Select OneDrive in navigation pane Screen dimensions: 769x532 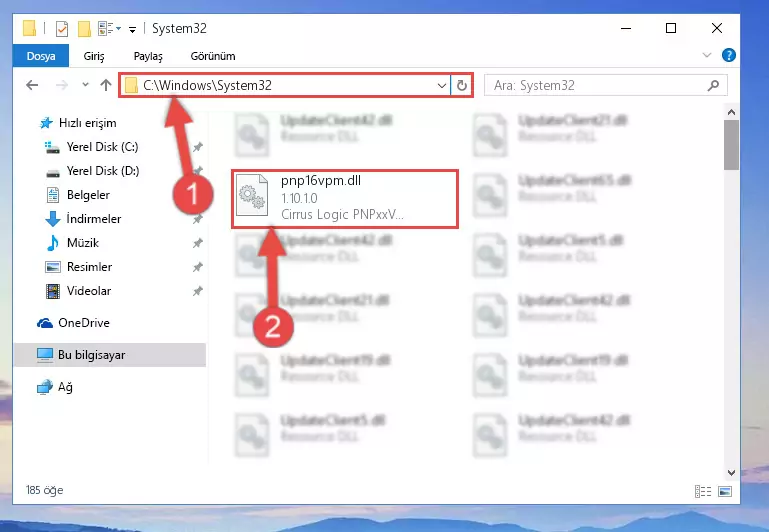point(84,323)
